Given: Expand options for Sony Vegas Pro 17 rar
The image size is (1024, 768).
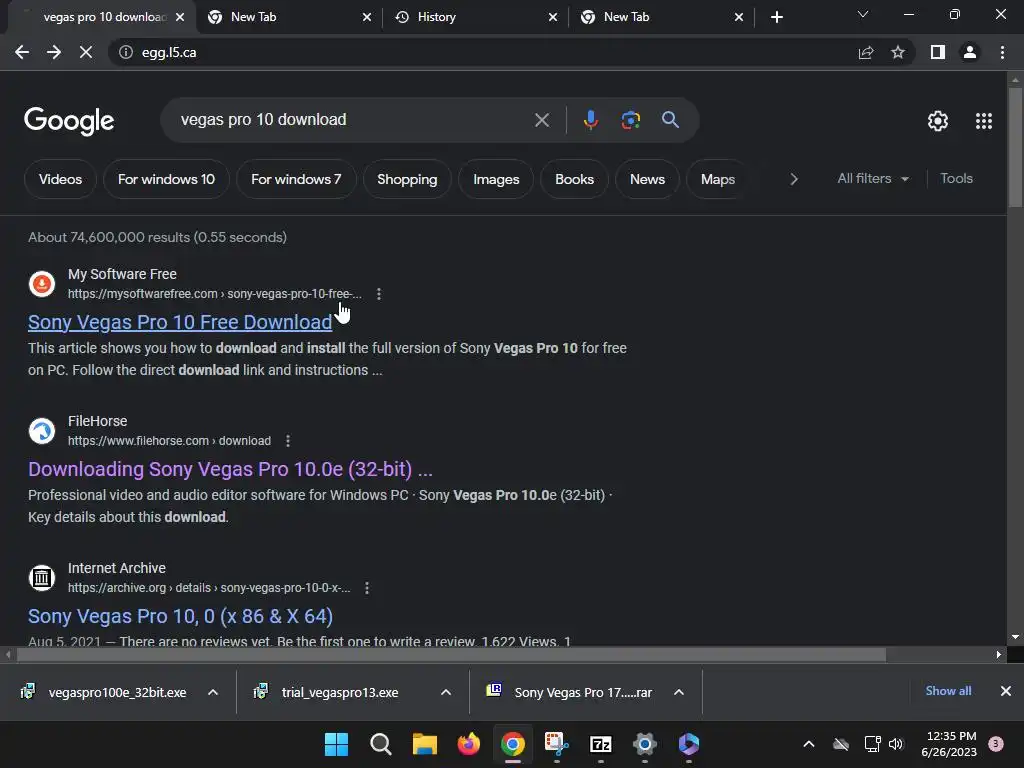Looking at the screenshot, I should point(679,692).
